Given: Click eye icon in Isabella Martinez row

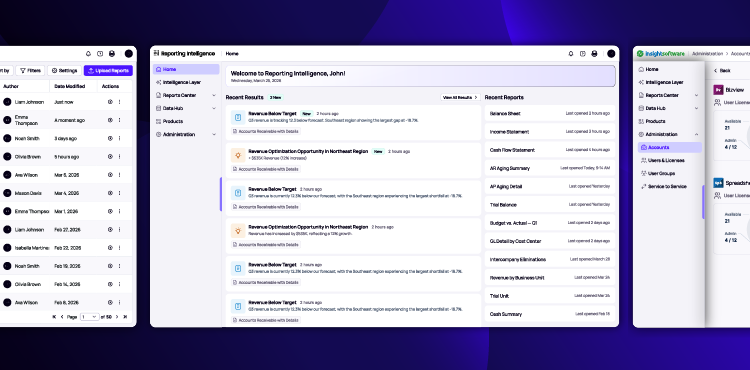Looking at the screenshot, I should pyautogui.click(x=110, y=248).
